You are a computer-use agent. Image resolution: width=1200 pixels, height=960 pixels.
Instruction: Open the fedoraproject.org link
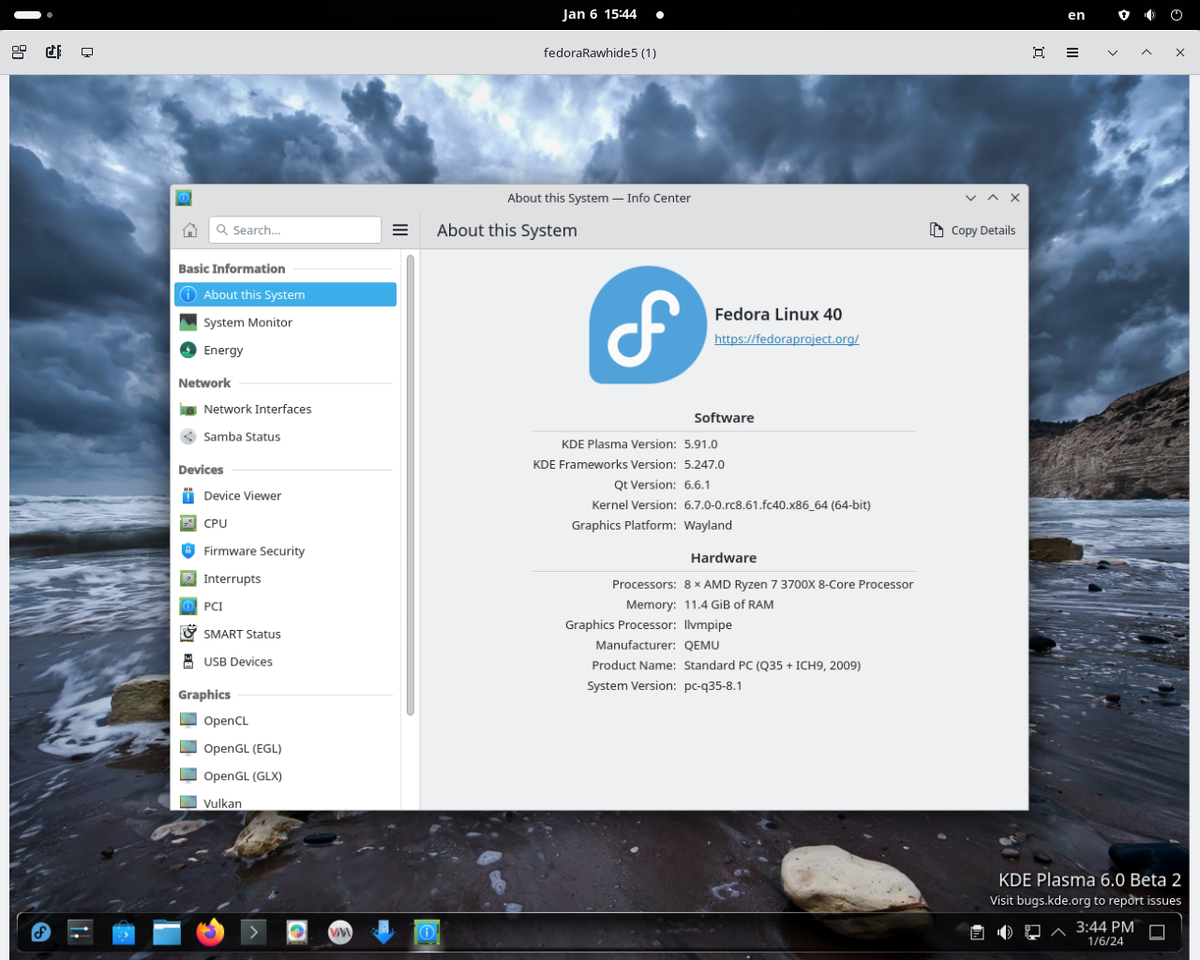point(787,339)
